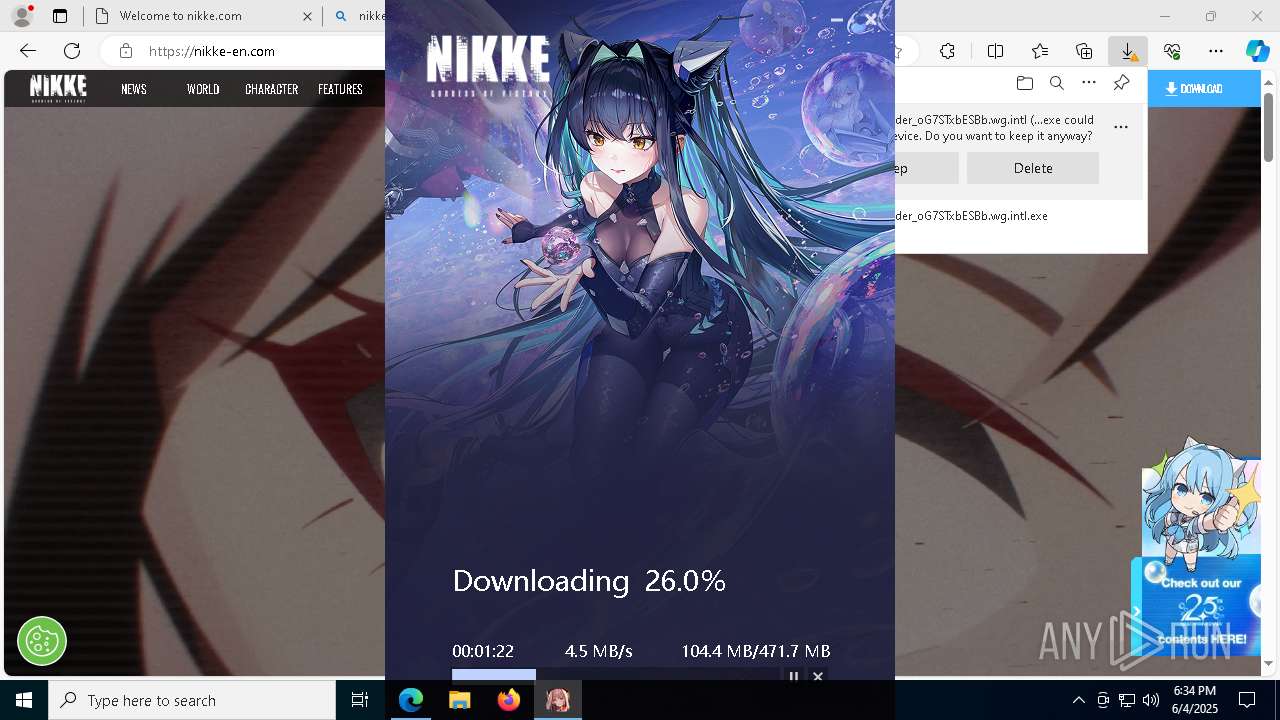Close the Welcome to nikke.com tab
The height and width of the screenshot is (720, 1280).
coord(307,16)
